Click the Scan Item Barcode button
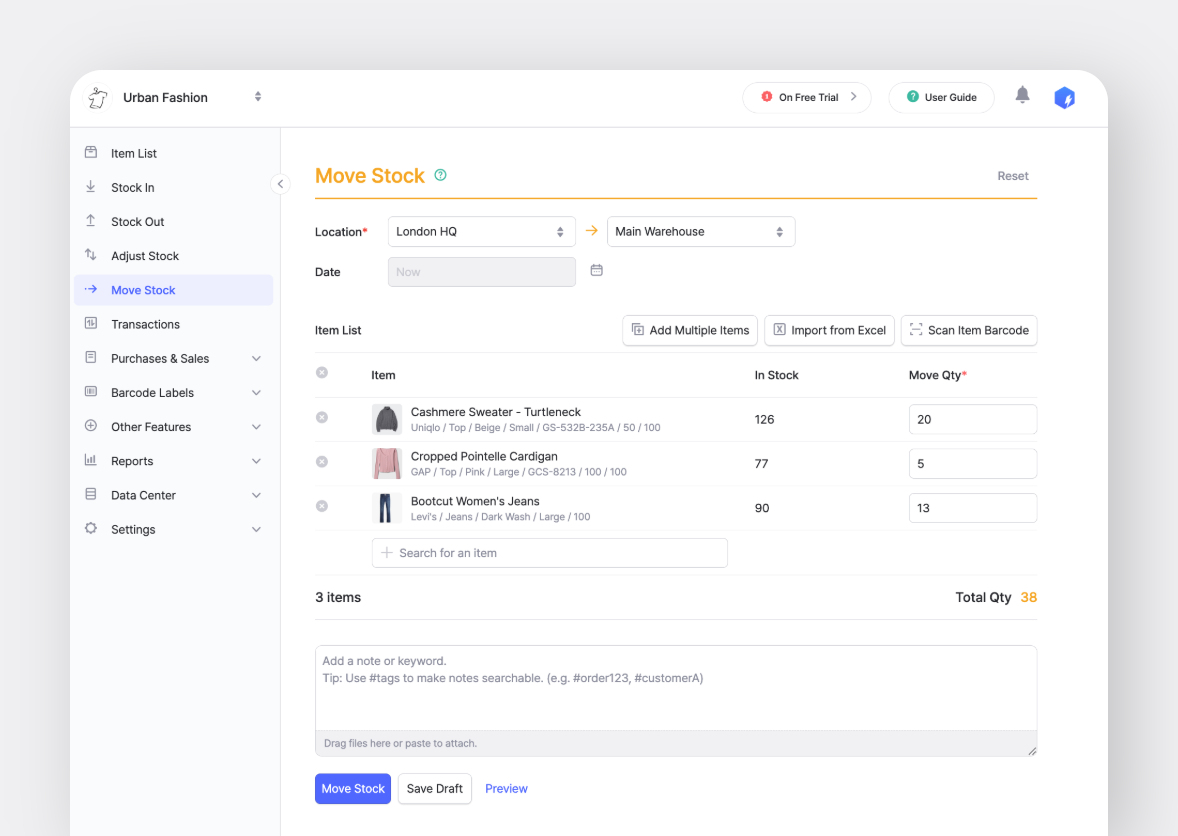The image size is (1178, 836). pyautogui.click(x=968, y=331)
